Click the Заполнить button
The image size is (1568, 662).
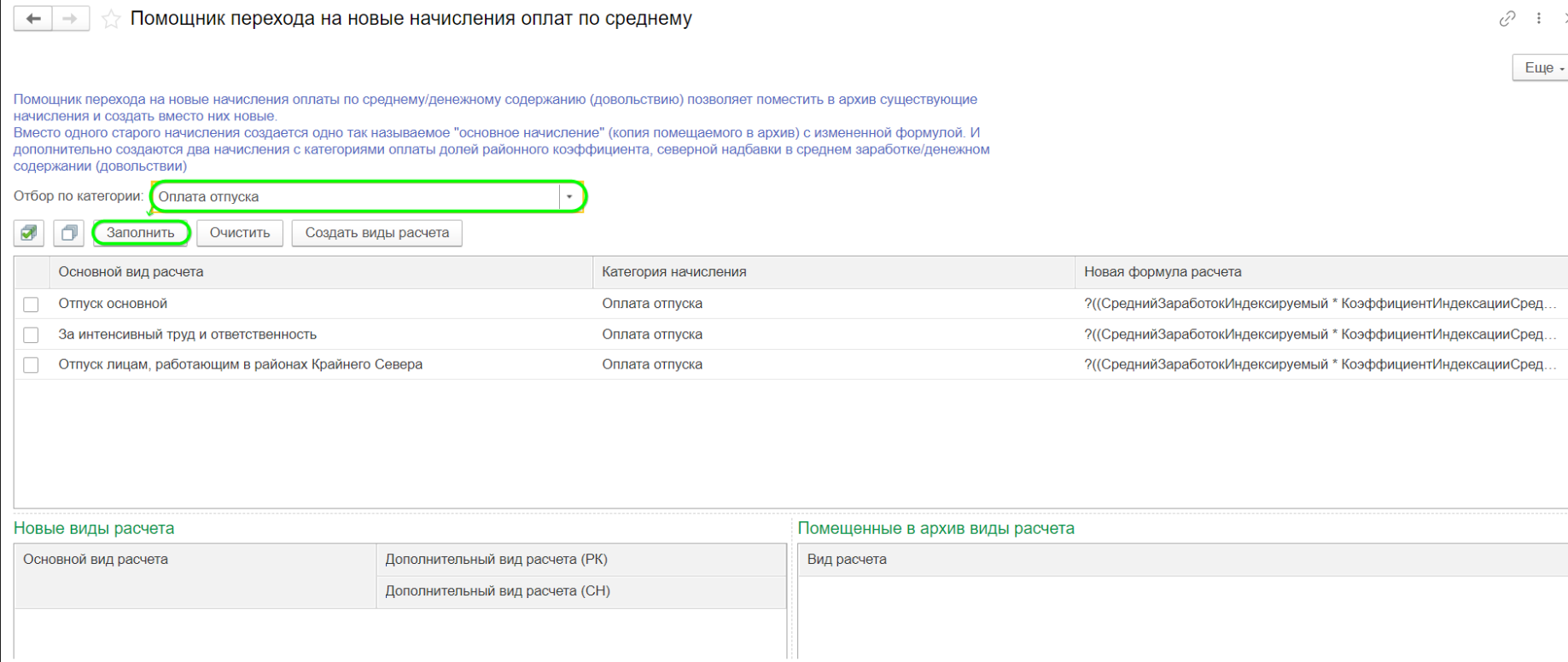[141, 233]
